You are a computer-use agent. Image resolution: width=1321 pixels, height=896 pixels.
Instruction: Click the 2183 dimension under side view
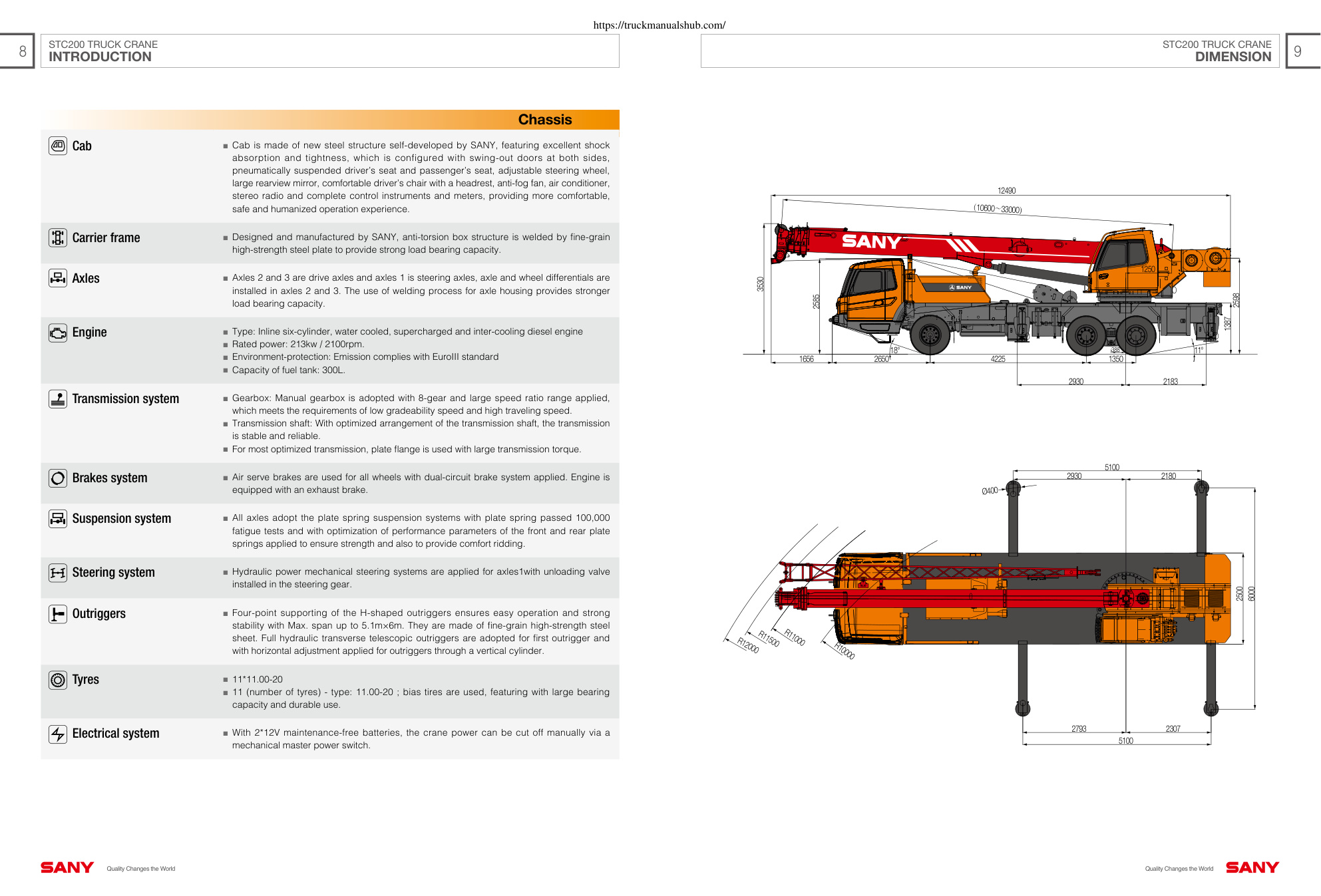click(1171, 382)
